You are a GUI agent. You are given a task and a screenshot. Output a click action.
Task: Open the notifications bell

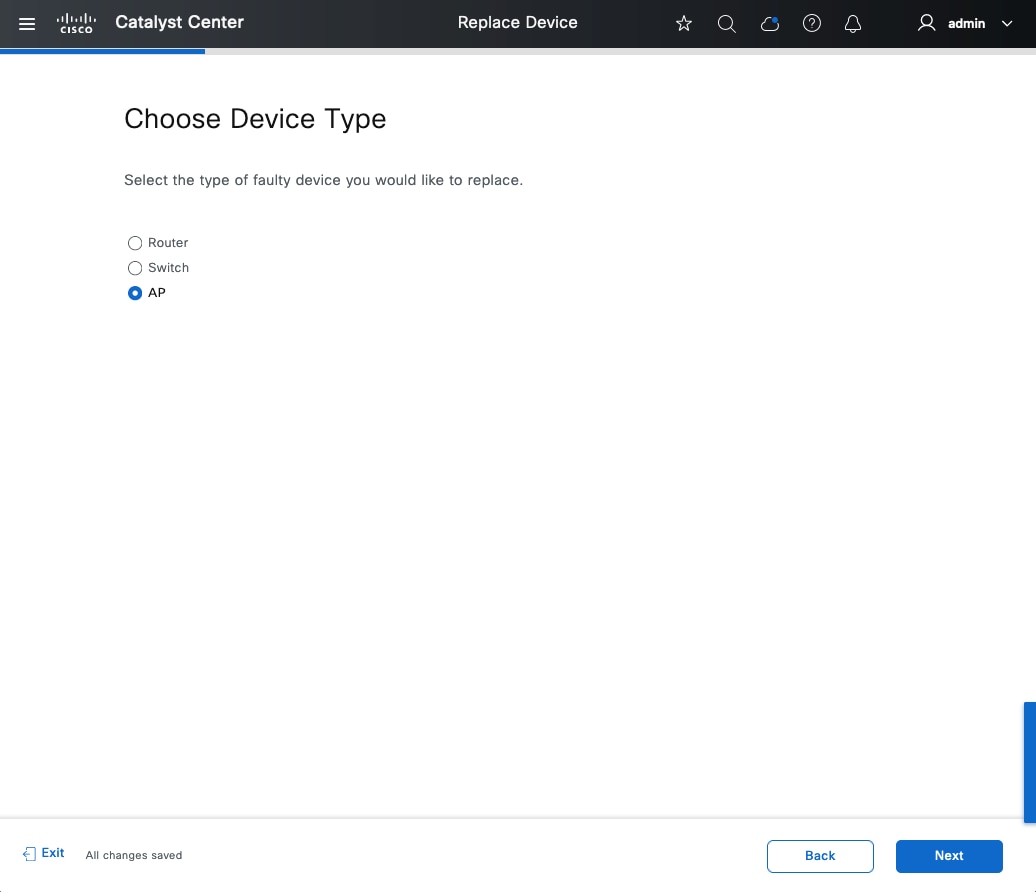click(x=853, y=23)
